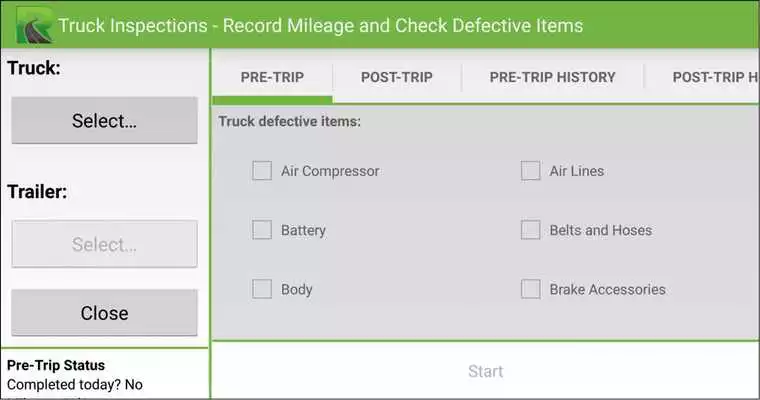The image size is (760, 400).
Task: Open the Trailer Select dropdown
Action: pyautogui.click(x=104, y=244)
